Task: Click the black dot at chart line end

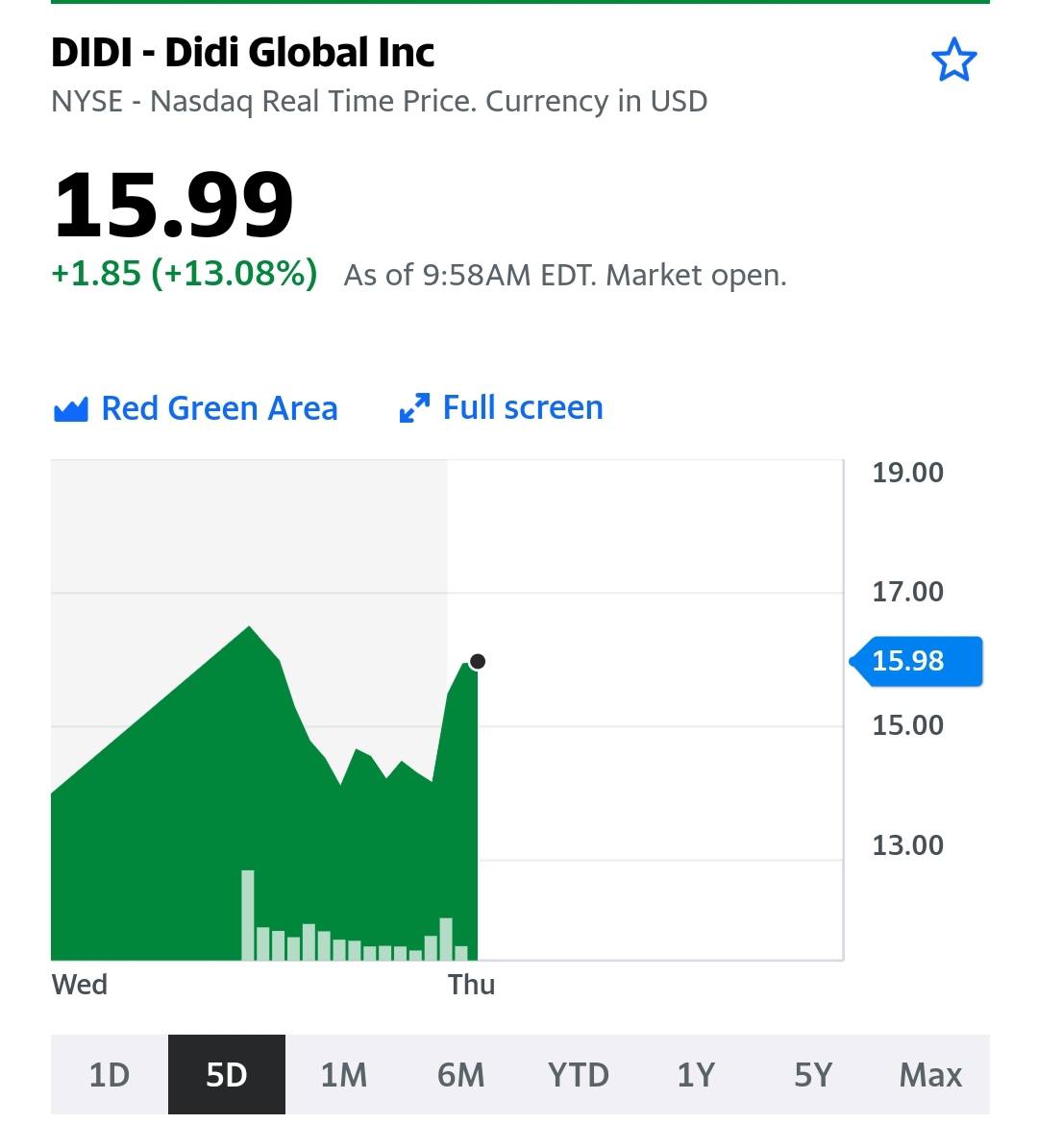Action: (478, 662)
